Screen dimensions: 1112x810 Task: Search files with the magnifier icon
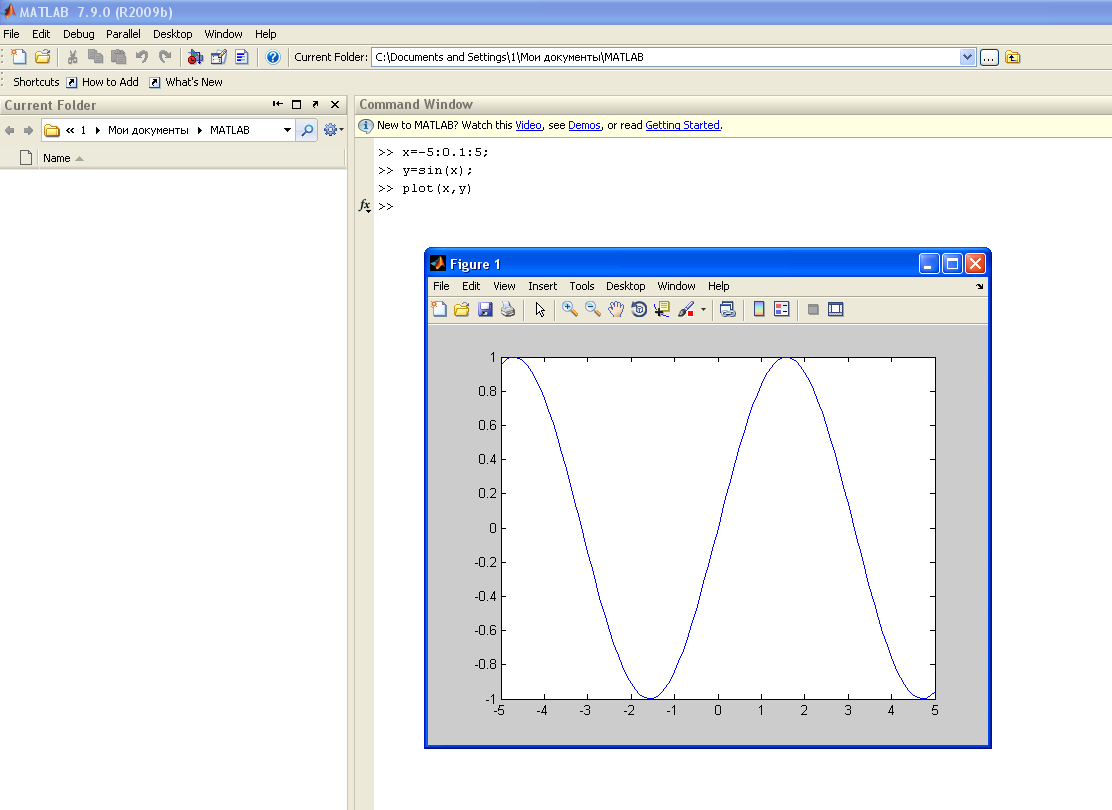tap(307, 130)
